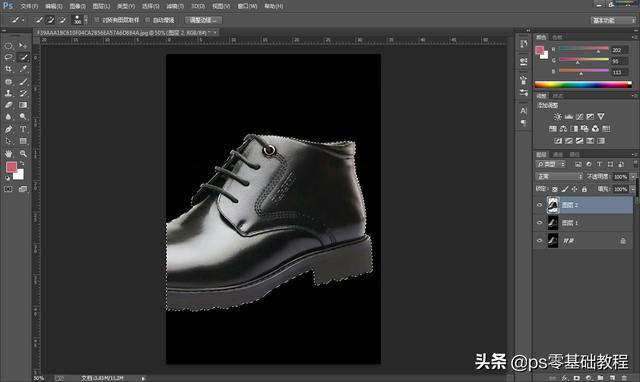The width and height of the screenshot is (640, 382).
Task: Select the Brush tool
Action: tap(23, 82)
